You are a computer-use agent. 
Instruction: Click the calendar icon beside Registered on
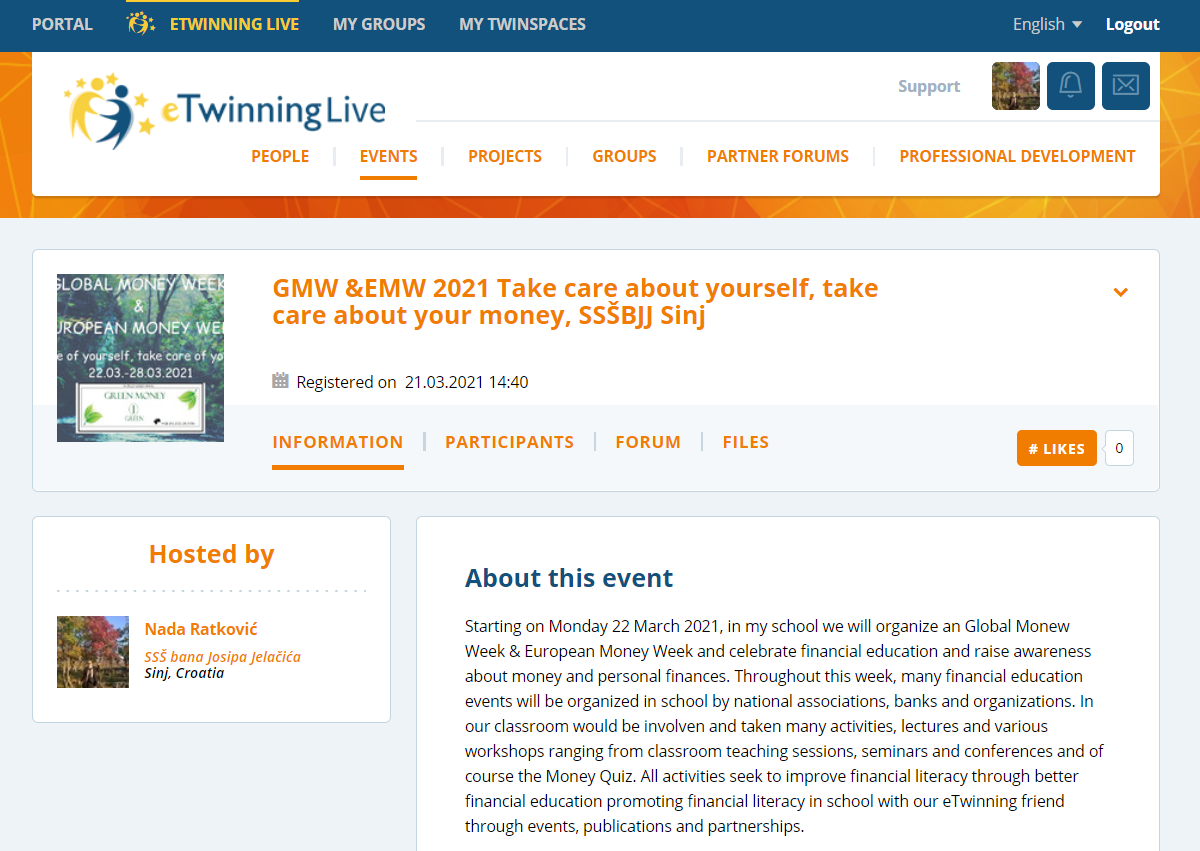(x=280, y=380)
